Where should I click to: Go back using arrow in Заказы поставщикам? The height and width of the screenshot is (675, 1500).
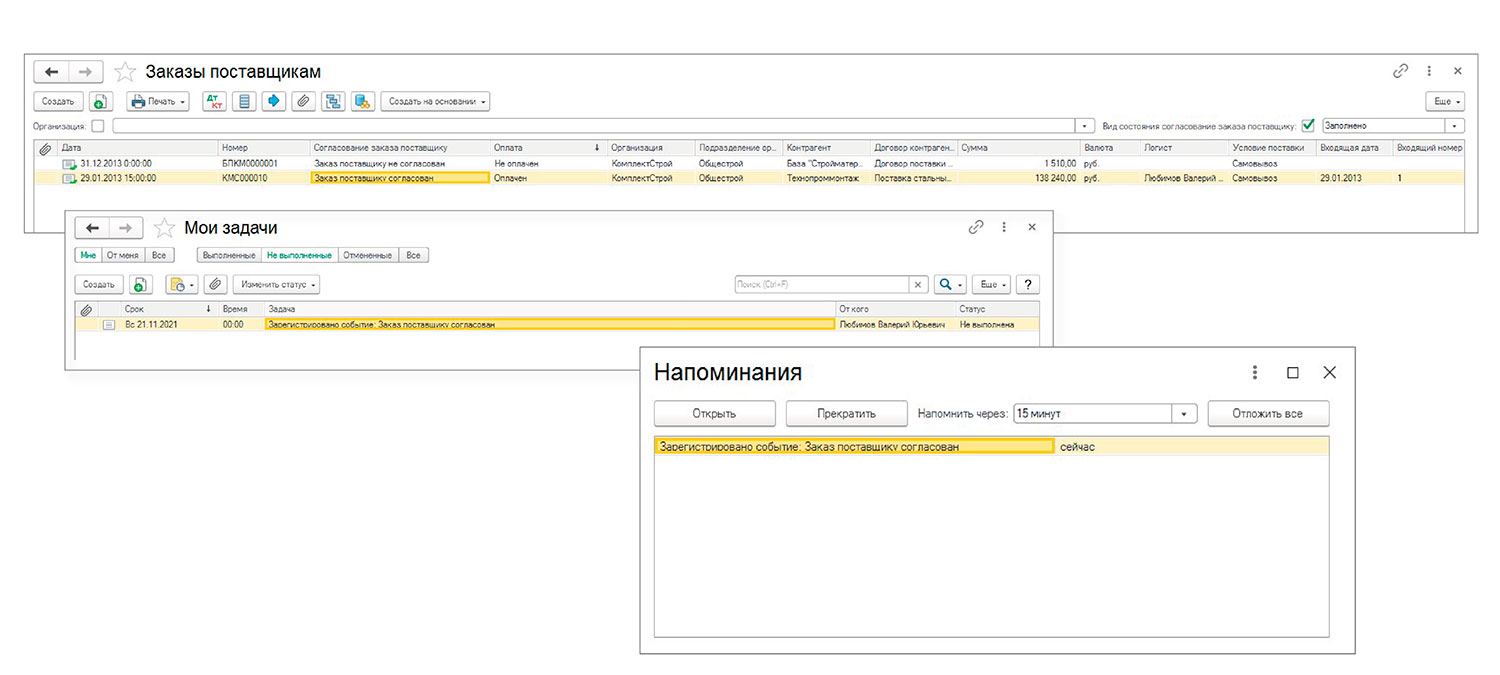click(52, 72)
